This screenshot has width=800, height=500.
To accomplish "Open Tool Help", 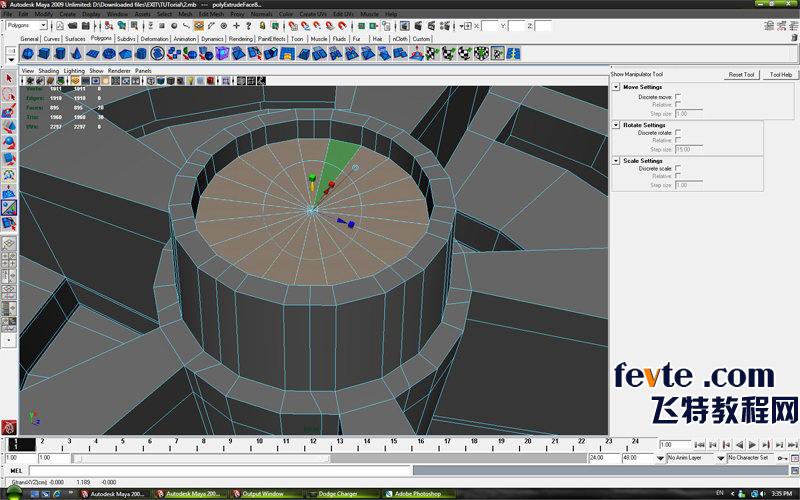I will coord(781,75).
